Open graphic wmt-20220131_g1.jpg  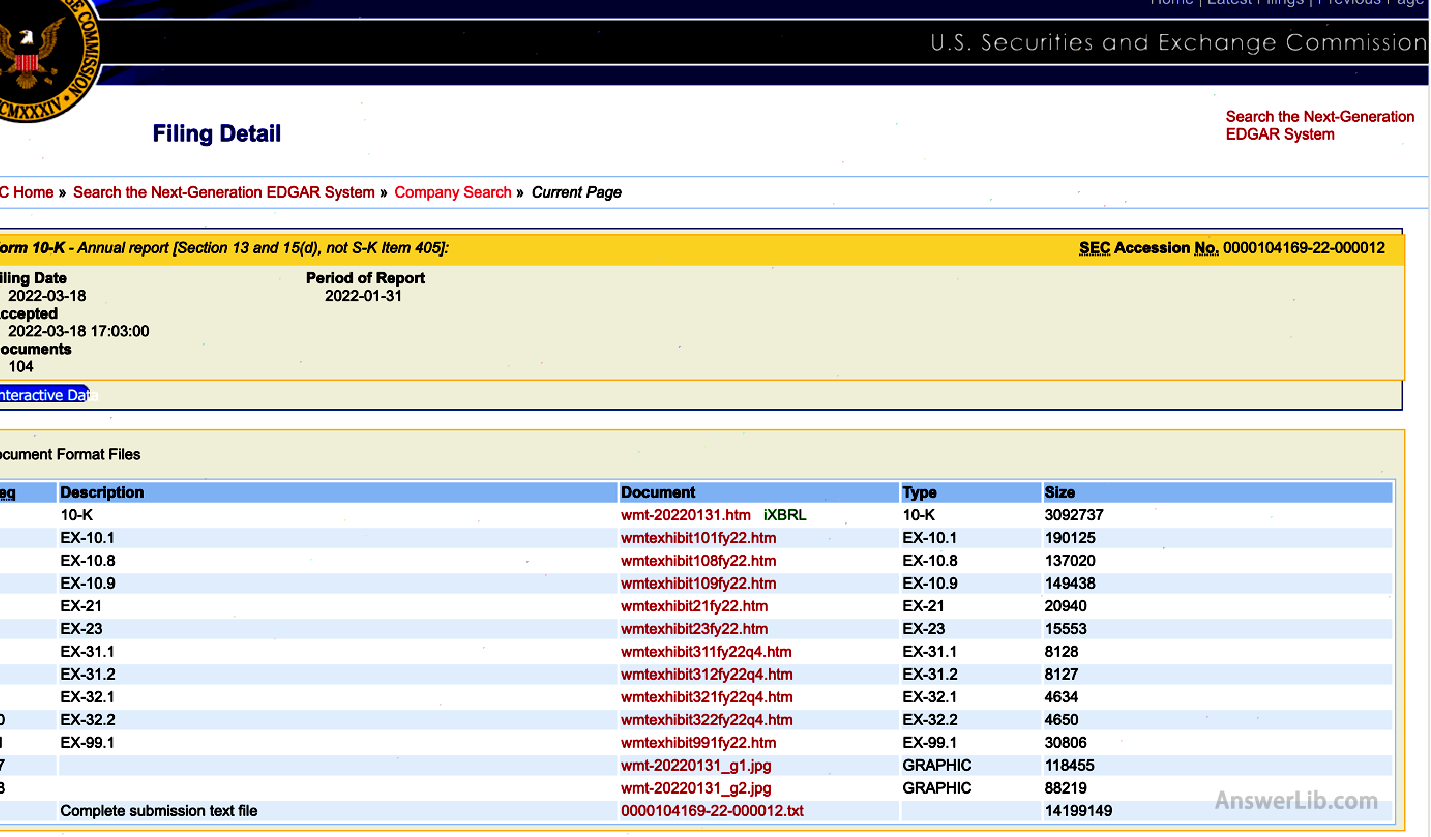(x=696, y=765)
